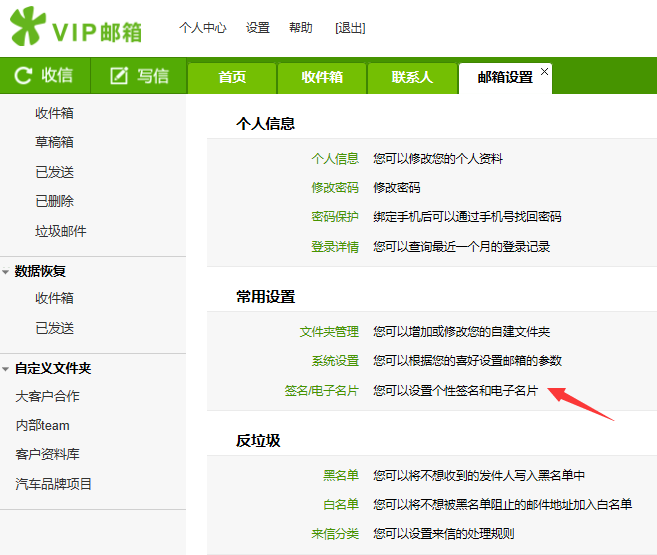Open the 垃圾邮件 folder
657x555 pixels.
[61, 231]
